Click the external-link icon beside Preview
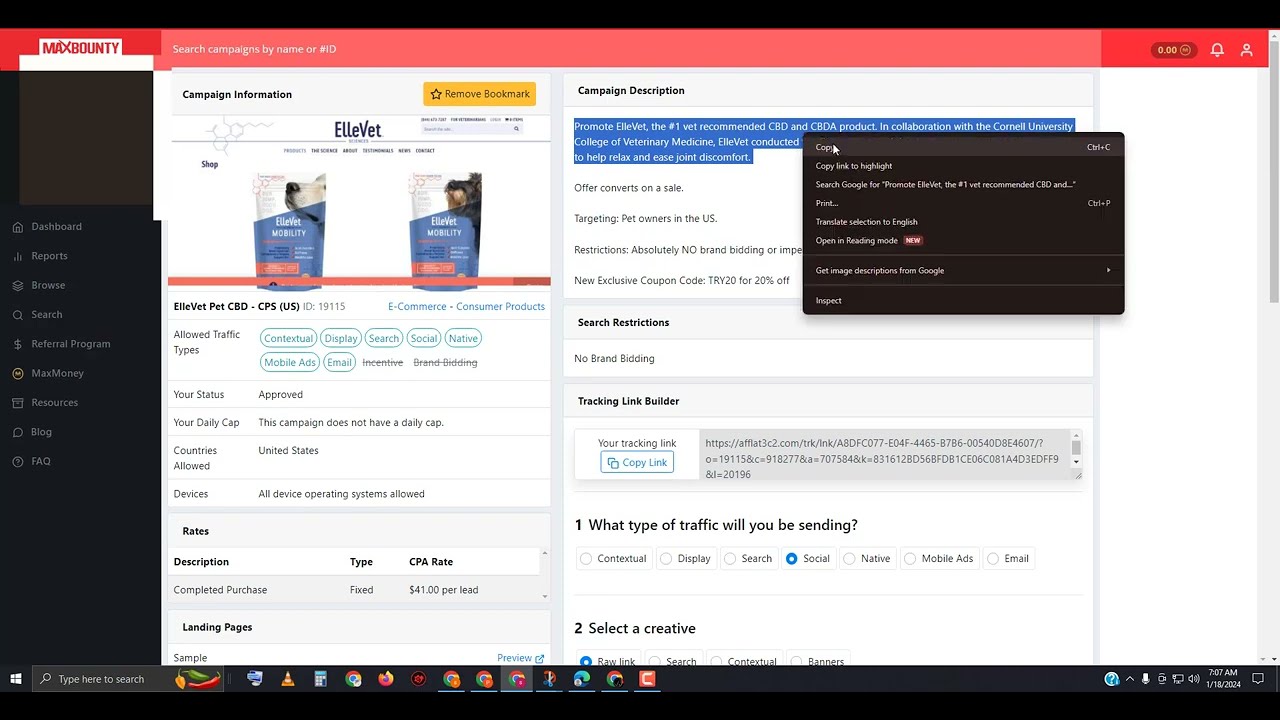 coord(540,658)
